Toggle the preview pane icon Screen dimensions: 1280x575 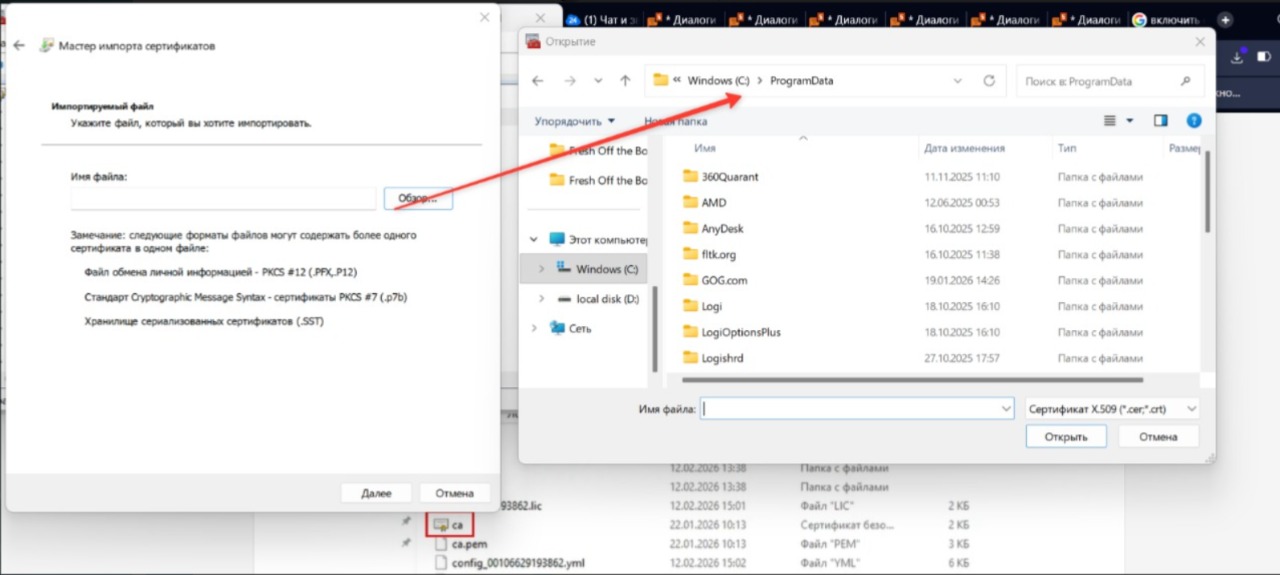point(1160,121)
